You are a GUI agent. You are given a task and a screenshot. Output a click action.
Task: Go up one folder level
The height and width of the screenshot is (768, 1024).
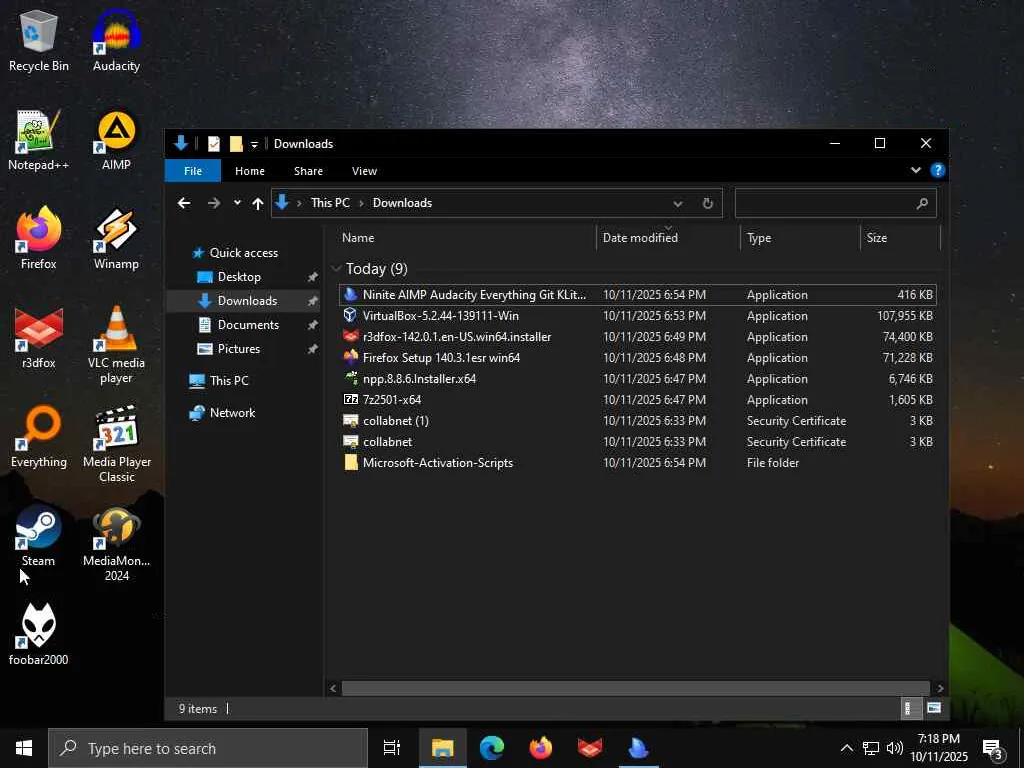tap(258, 204)
